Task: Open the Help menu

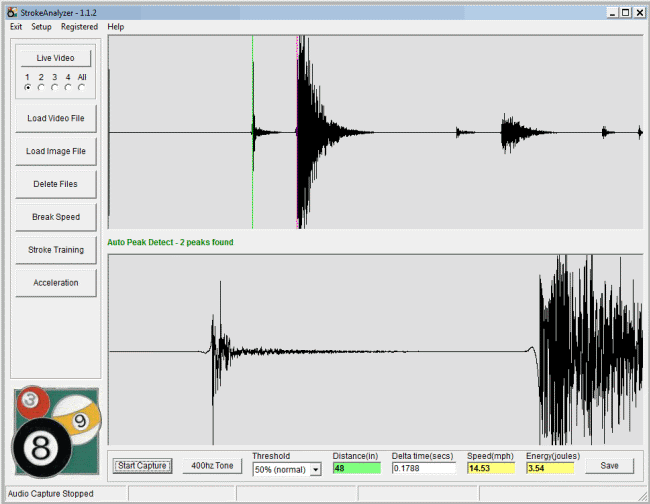Action: pos(116,27)
